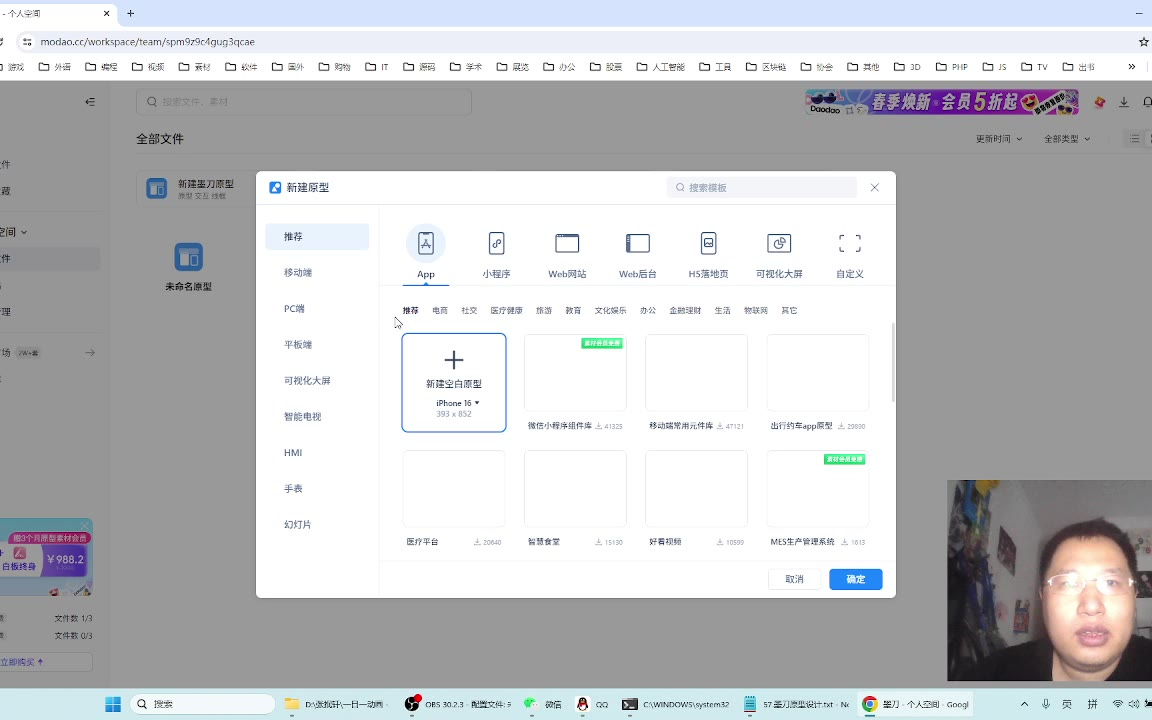Select the 可视化大屏 device type icon
Image resolution: width=1152 pixels, height=720 pixels.
coord(779,243)
